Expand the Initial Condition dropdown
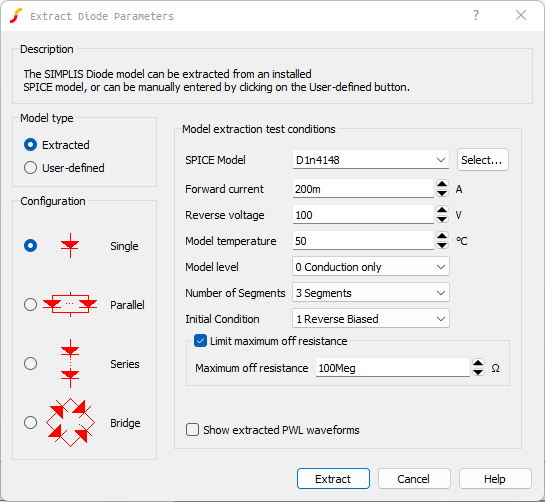 371,318
